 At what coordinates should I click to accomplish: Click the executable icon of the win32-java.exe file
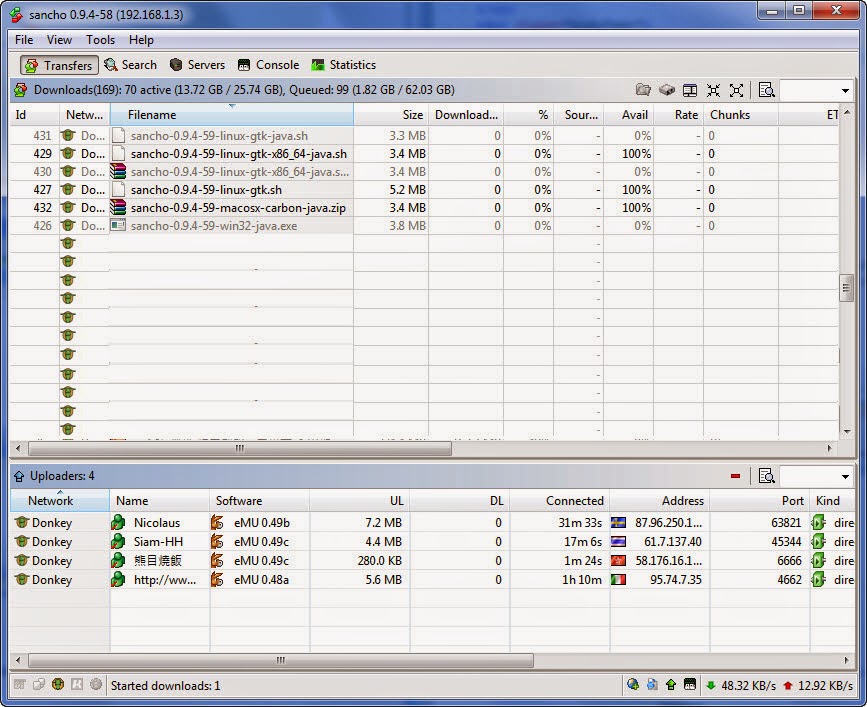(x=118, y=225)
